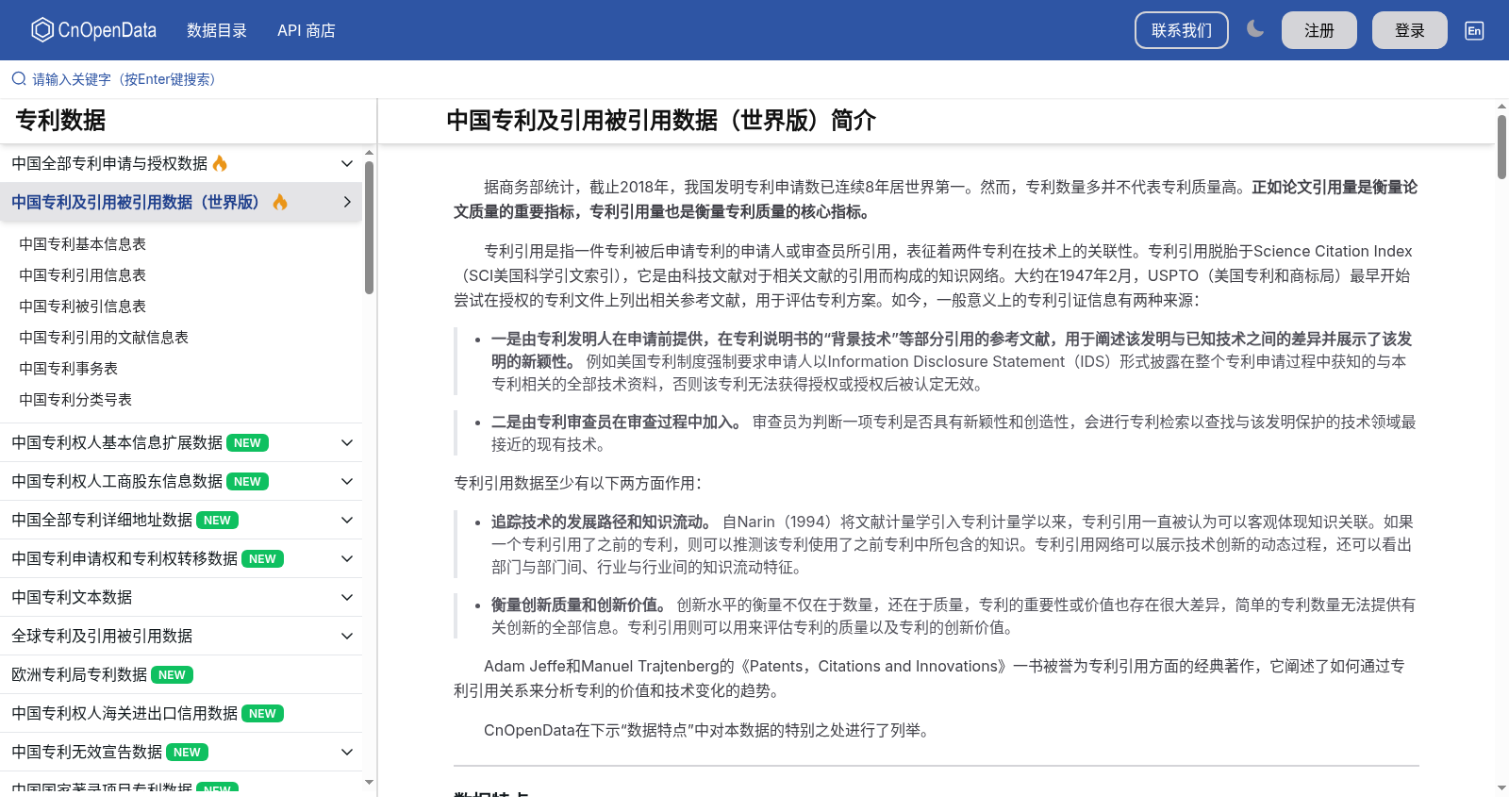Expand 中国全部专利申请与授权数据 chevron
Viewport: 1509px width, 812px height.
tap(347, 163)
